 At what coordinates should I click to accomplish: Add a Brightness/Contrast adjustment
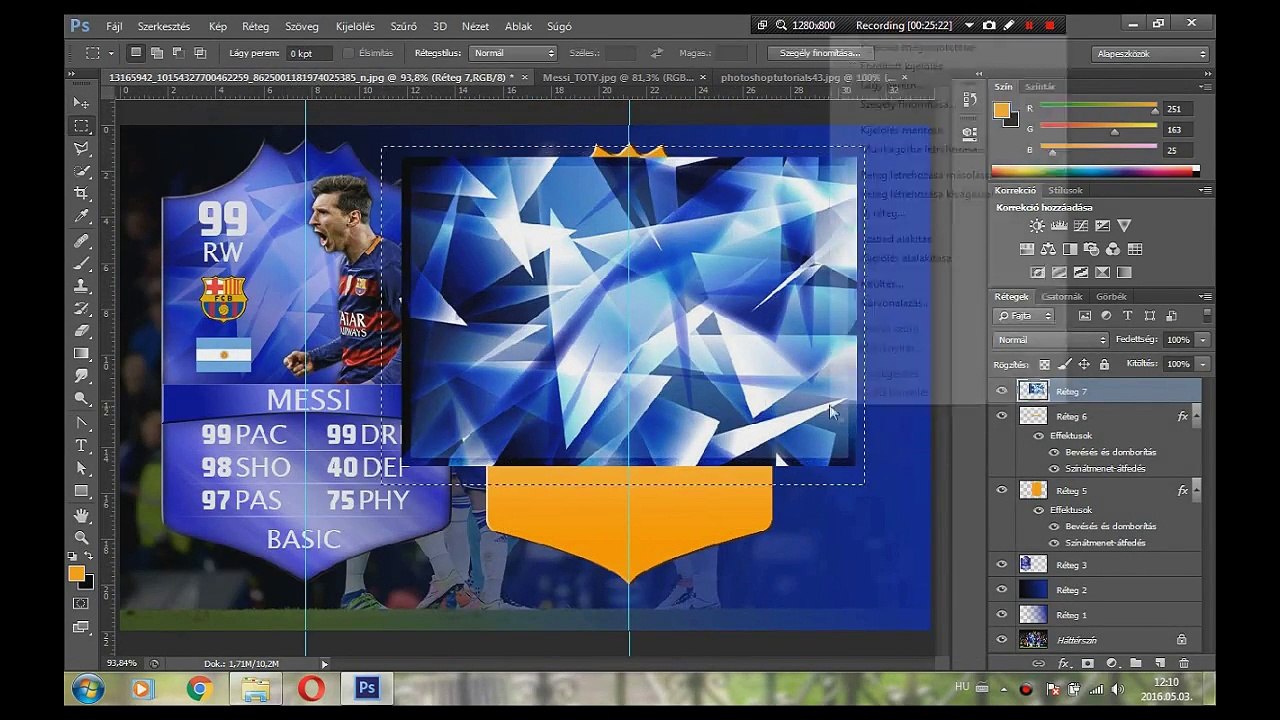pos(1037,227)
